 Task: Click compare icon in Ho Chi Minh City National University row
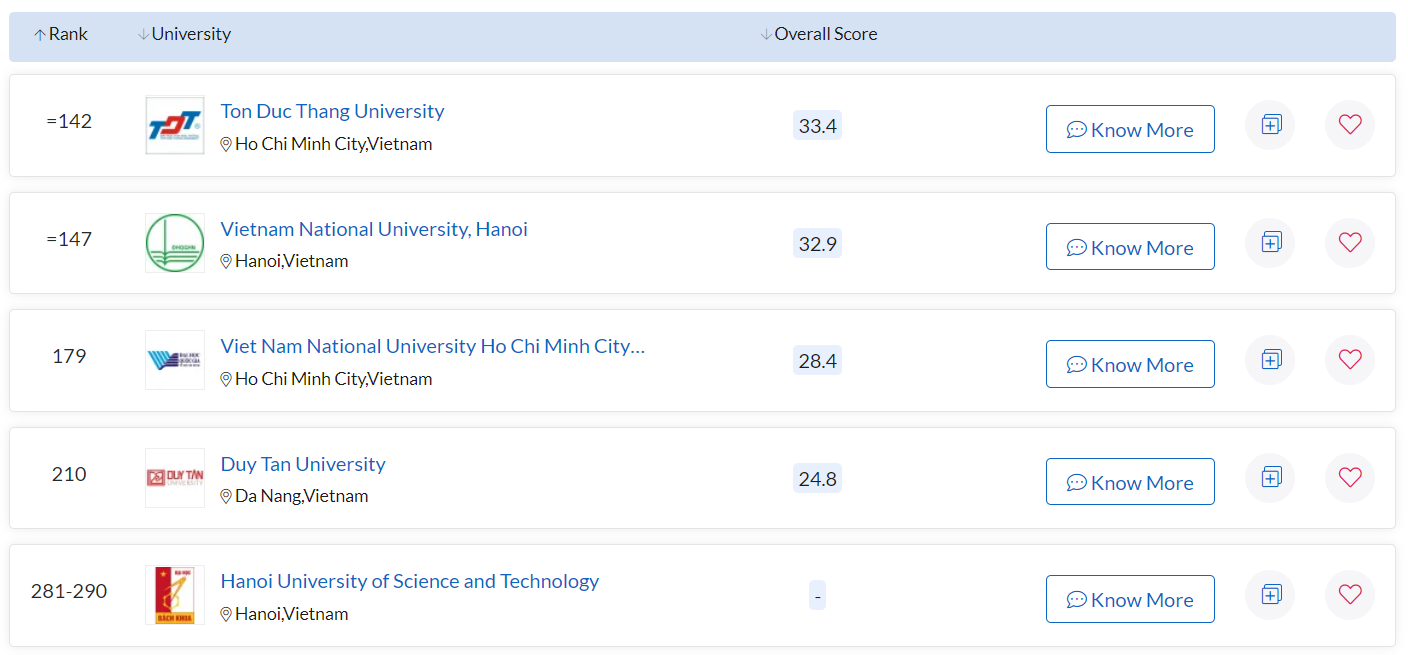click(1270, 360)
